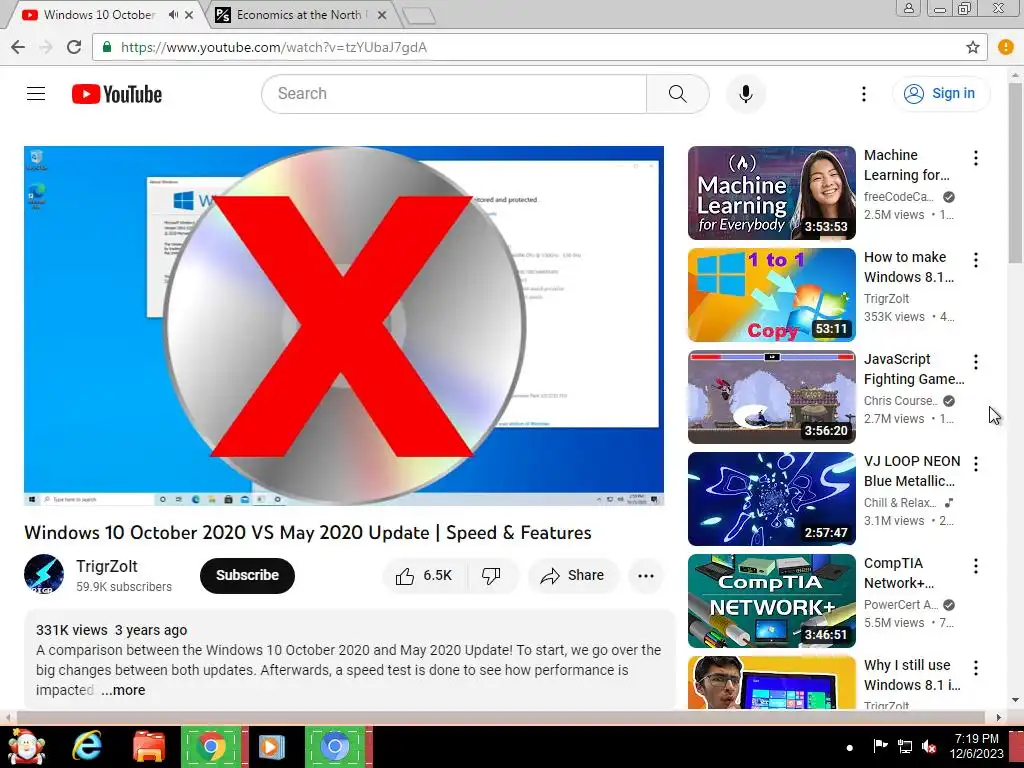Open a new tab button

click(419, 16)
